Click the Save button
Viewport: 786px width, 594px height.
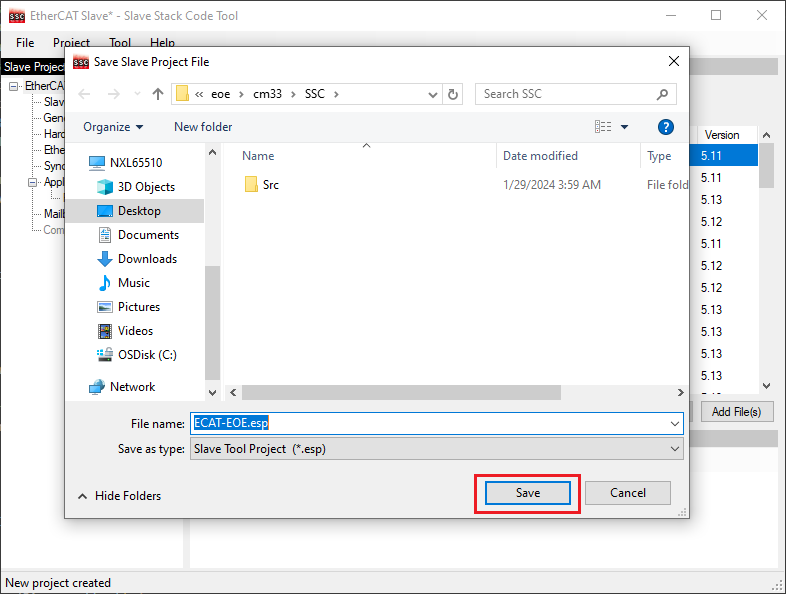pyautogui.click(x=527, y=493)
